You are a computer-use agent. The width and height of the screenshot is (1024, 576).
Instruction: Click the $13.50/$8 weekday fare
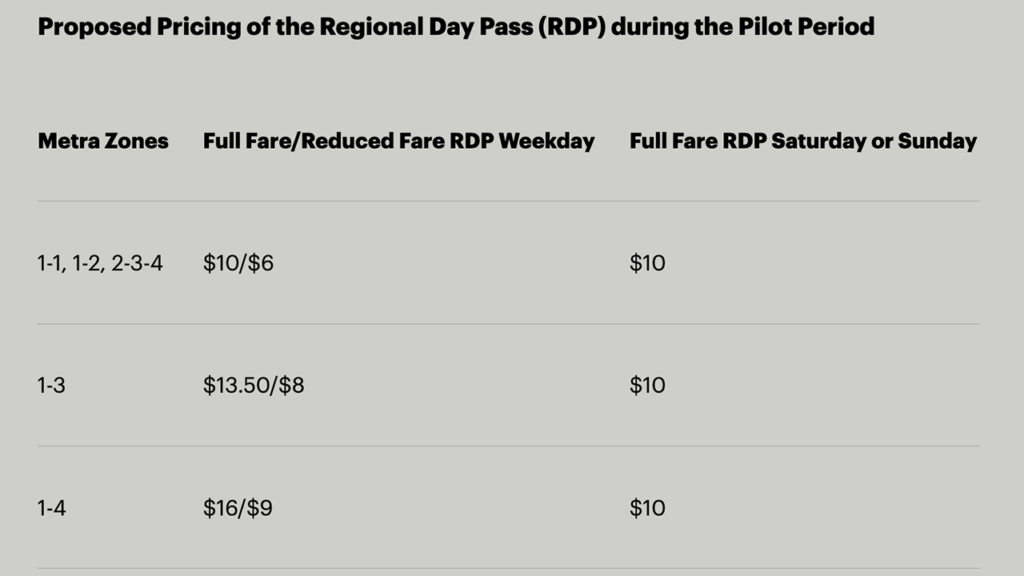click(x=253, y=386)
